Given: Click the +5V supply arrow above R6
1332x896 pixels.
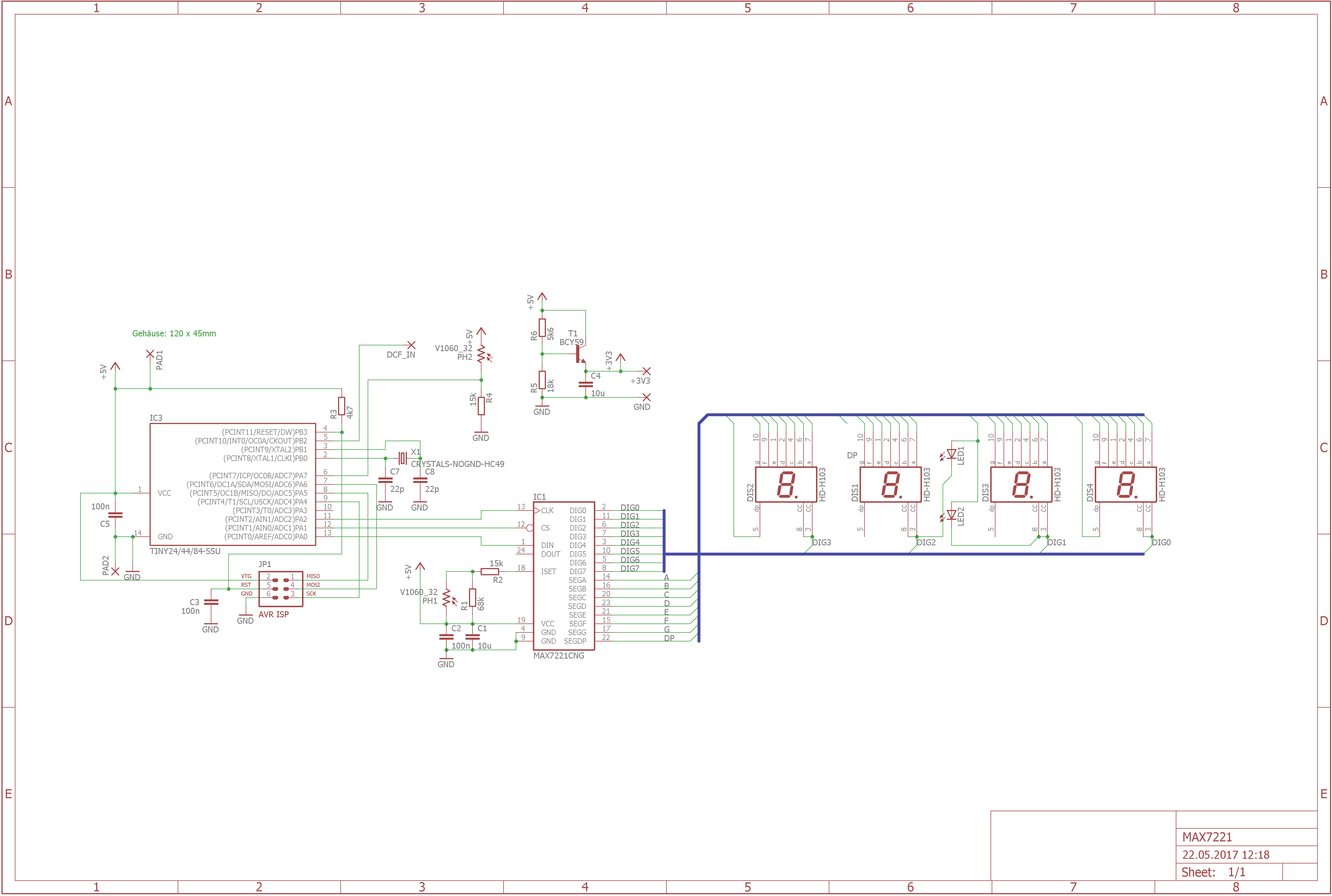Looking at the screenshot, I should 542,297.
